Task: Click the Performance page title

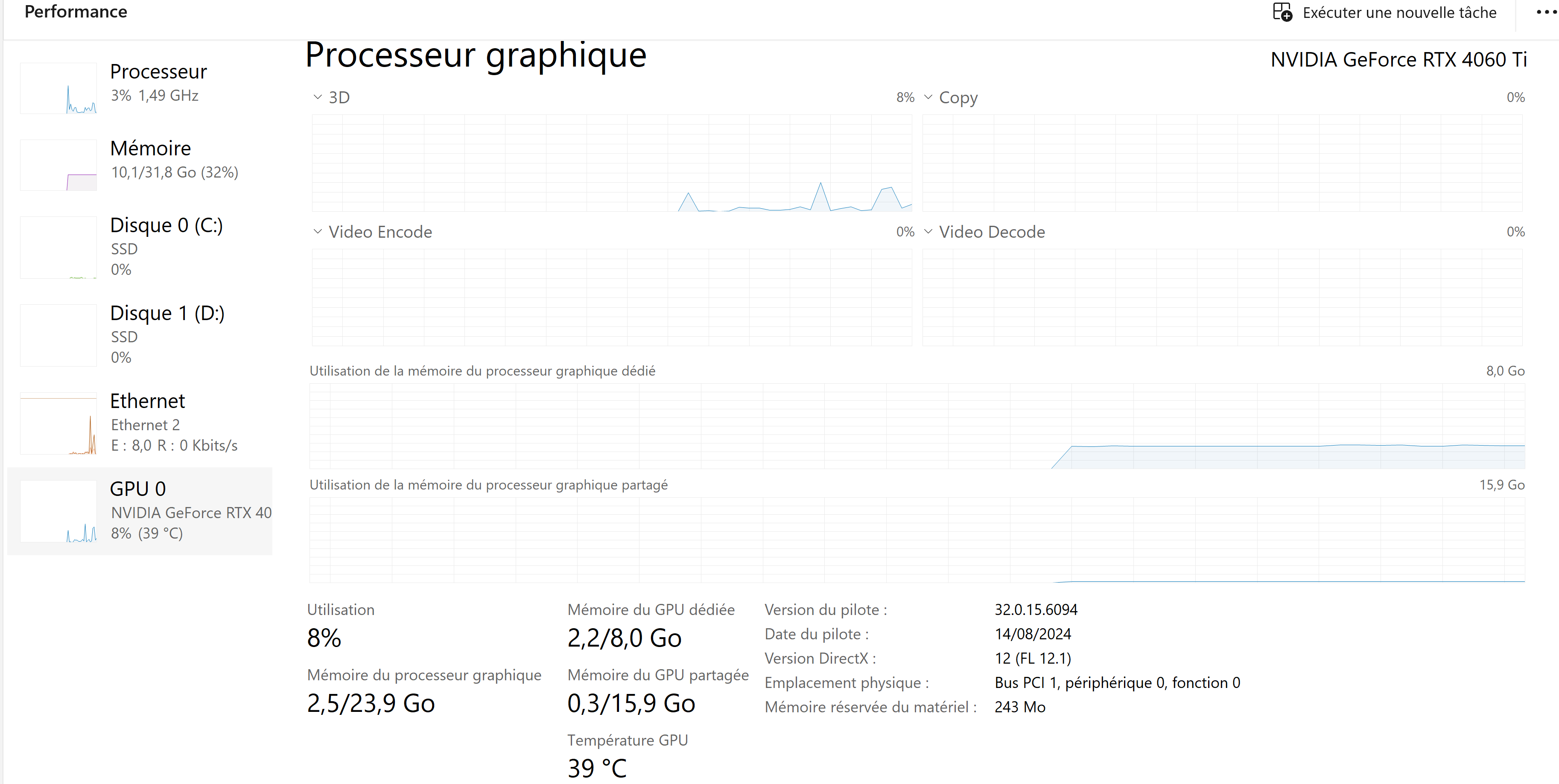Action: tap(76, 12)
